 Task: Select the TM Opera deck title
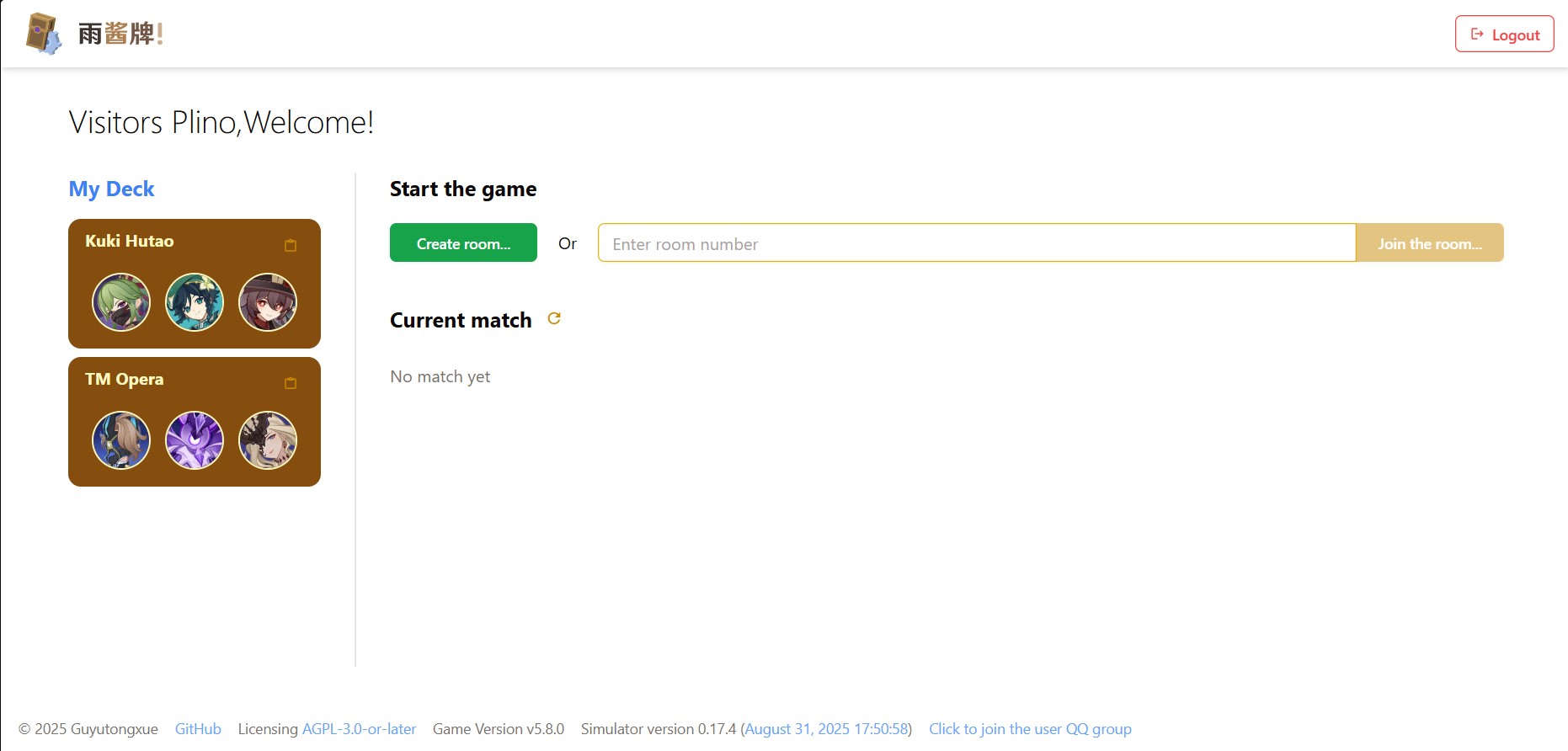[x=124, y=379]
